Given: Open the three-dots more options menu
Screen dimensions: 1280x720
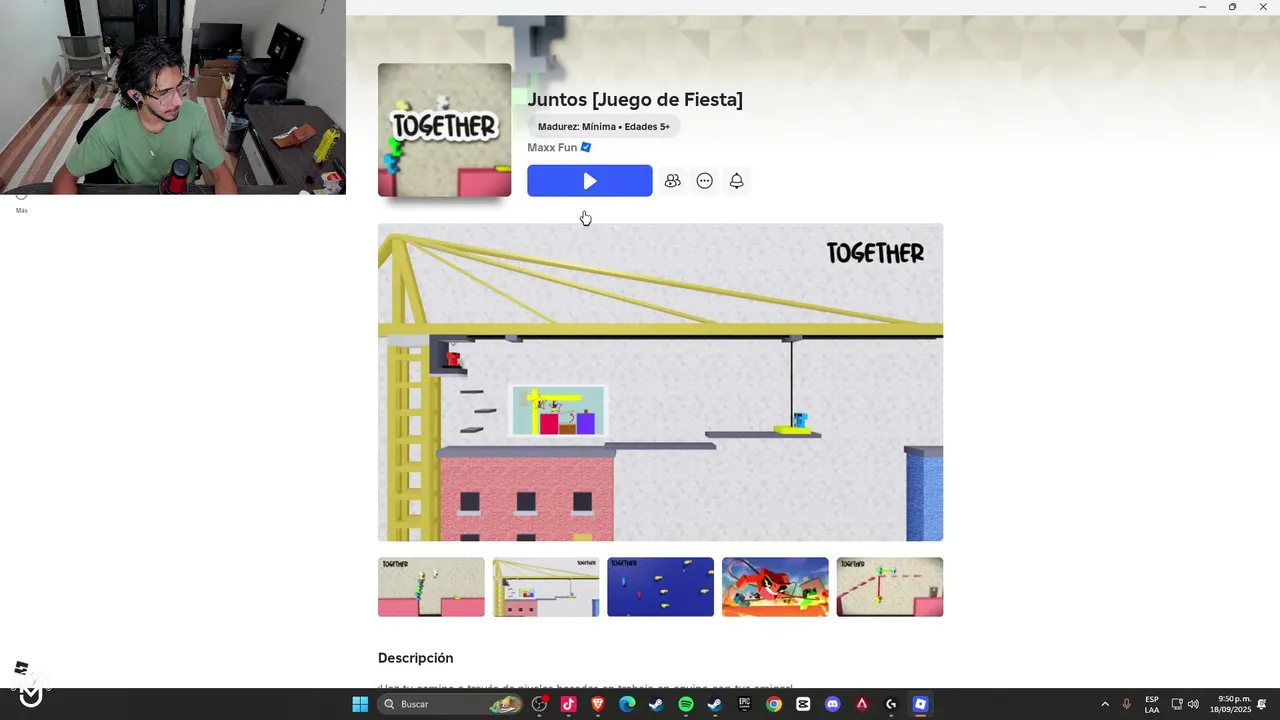Looking at the screenshot, I should pos(704,181).
